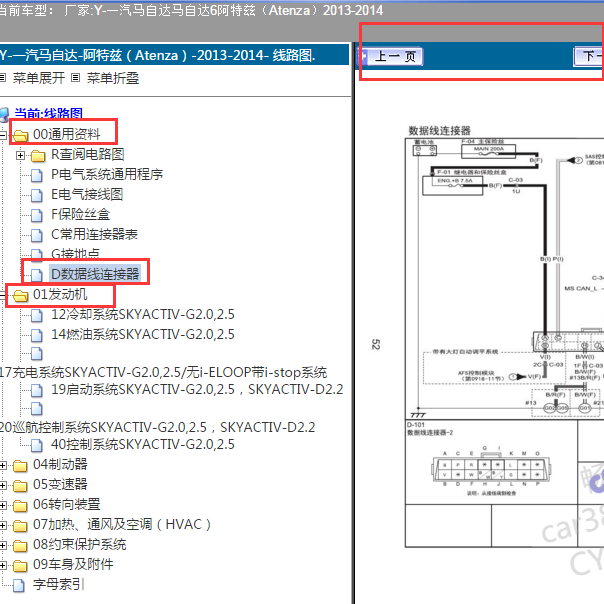Open 40控制系统SKYACTIV-G2.0,2.5 page
The image size is (604, 604).
point(143,444)
